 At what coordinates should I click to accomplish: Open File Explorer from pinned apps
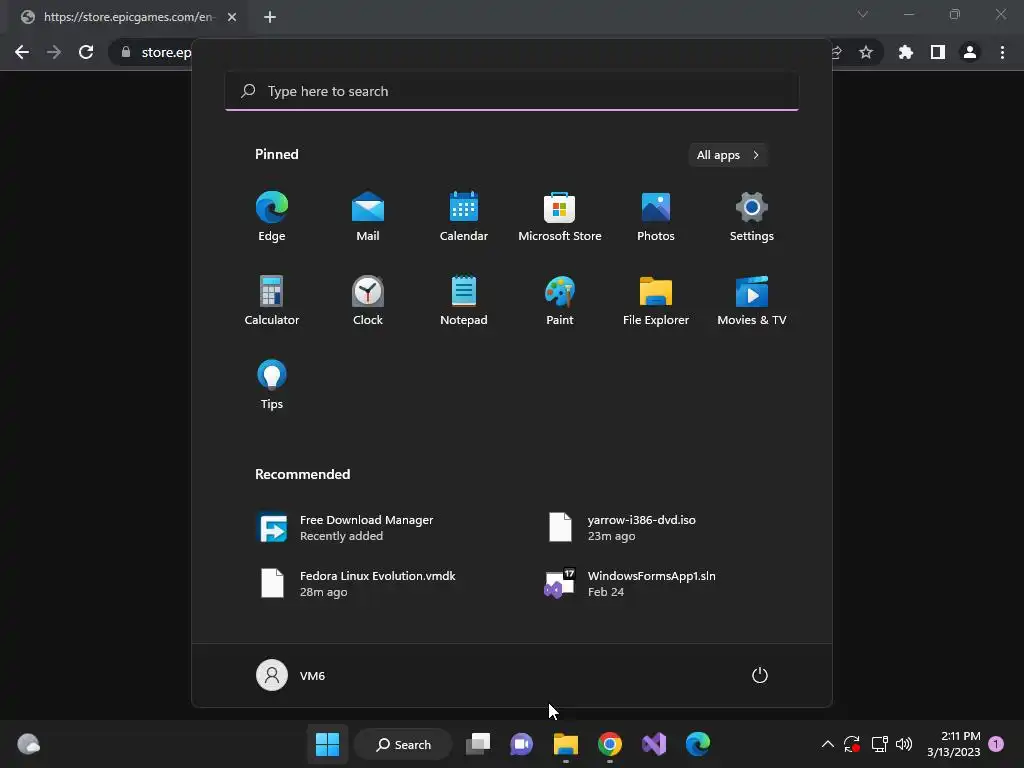656,300
